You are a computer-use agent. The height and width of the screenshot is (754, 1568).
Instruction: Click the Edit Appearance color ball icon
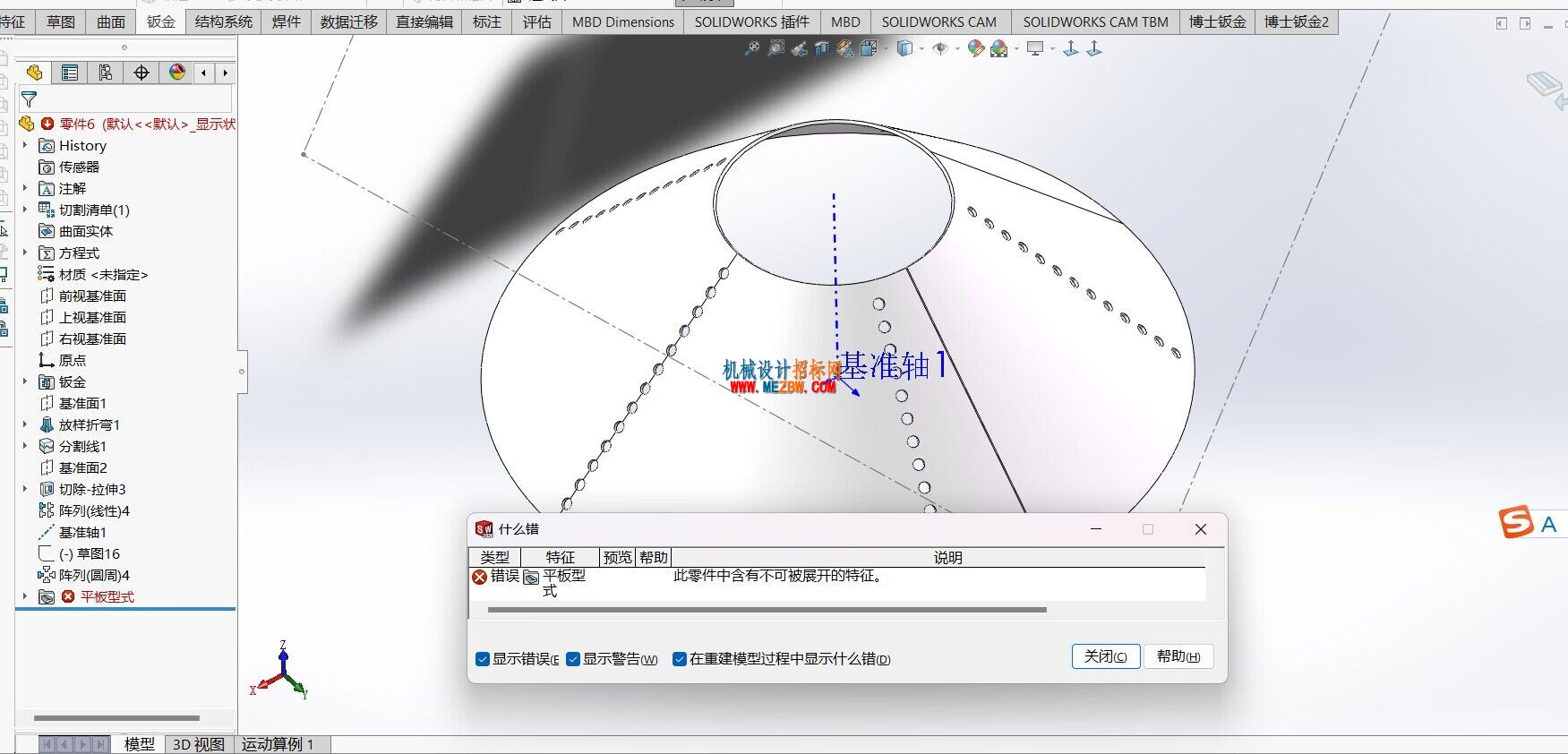tap(976, 48)
